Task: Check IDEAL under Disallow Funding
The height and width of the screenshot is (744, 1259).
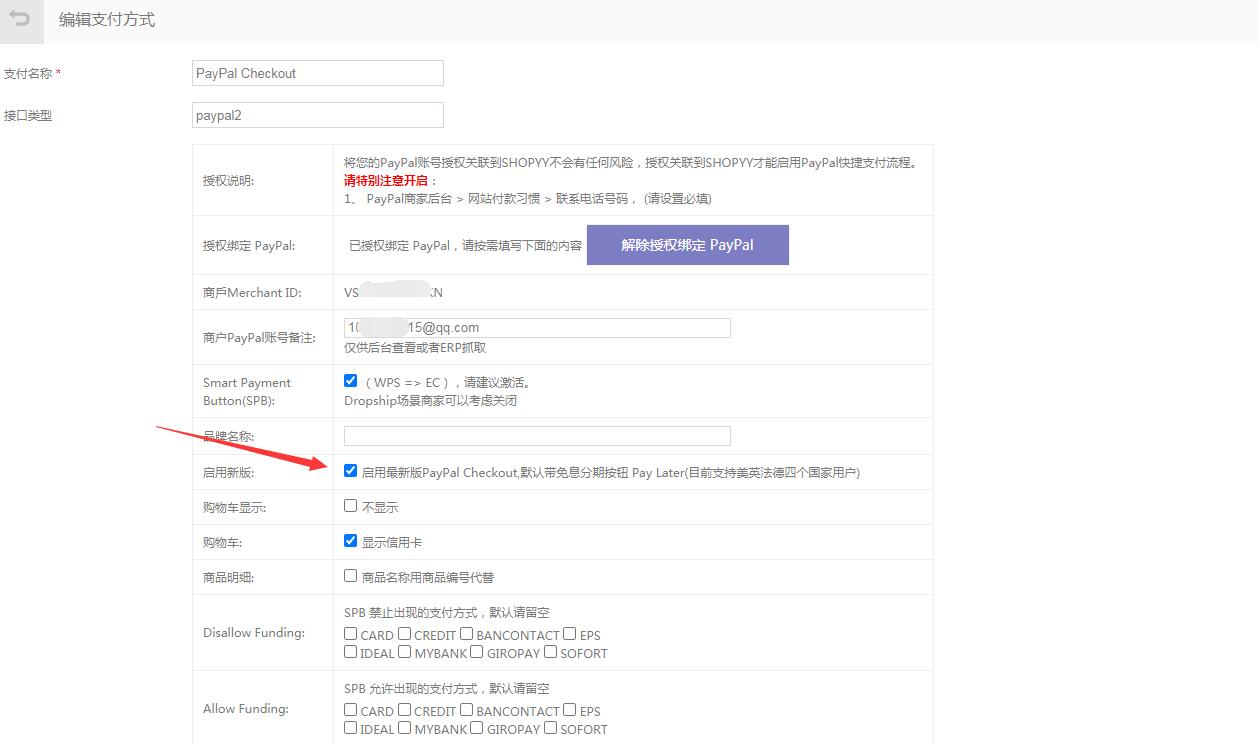Action: tap(350, 652)
